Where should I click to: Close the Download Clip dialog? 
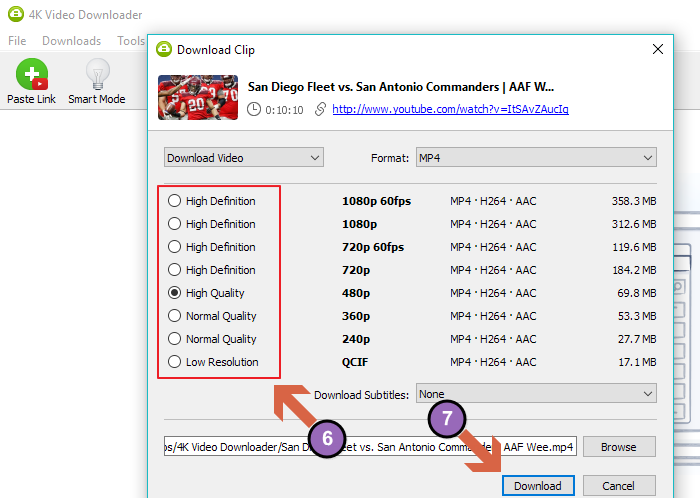pos(657,49)
